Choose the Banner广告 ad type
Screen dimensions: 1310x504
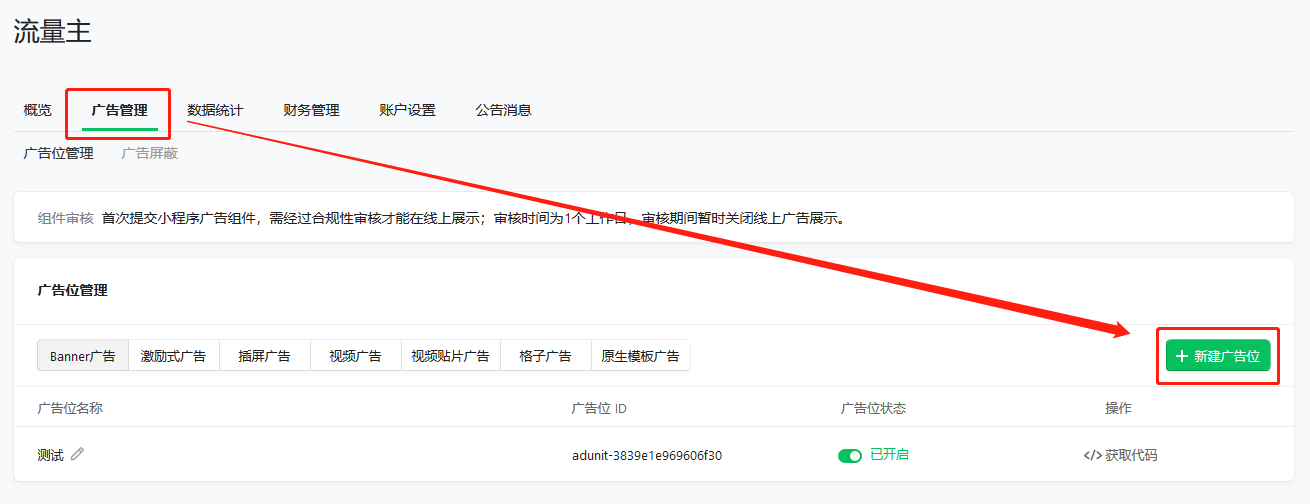pos(83,356)
